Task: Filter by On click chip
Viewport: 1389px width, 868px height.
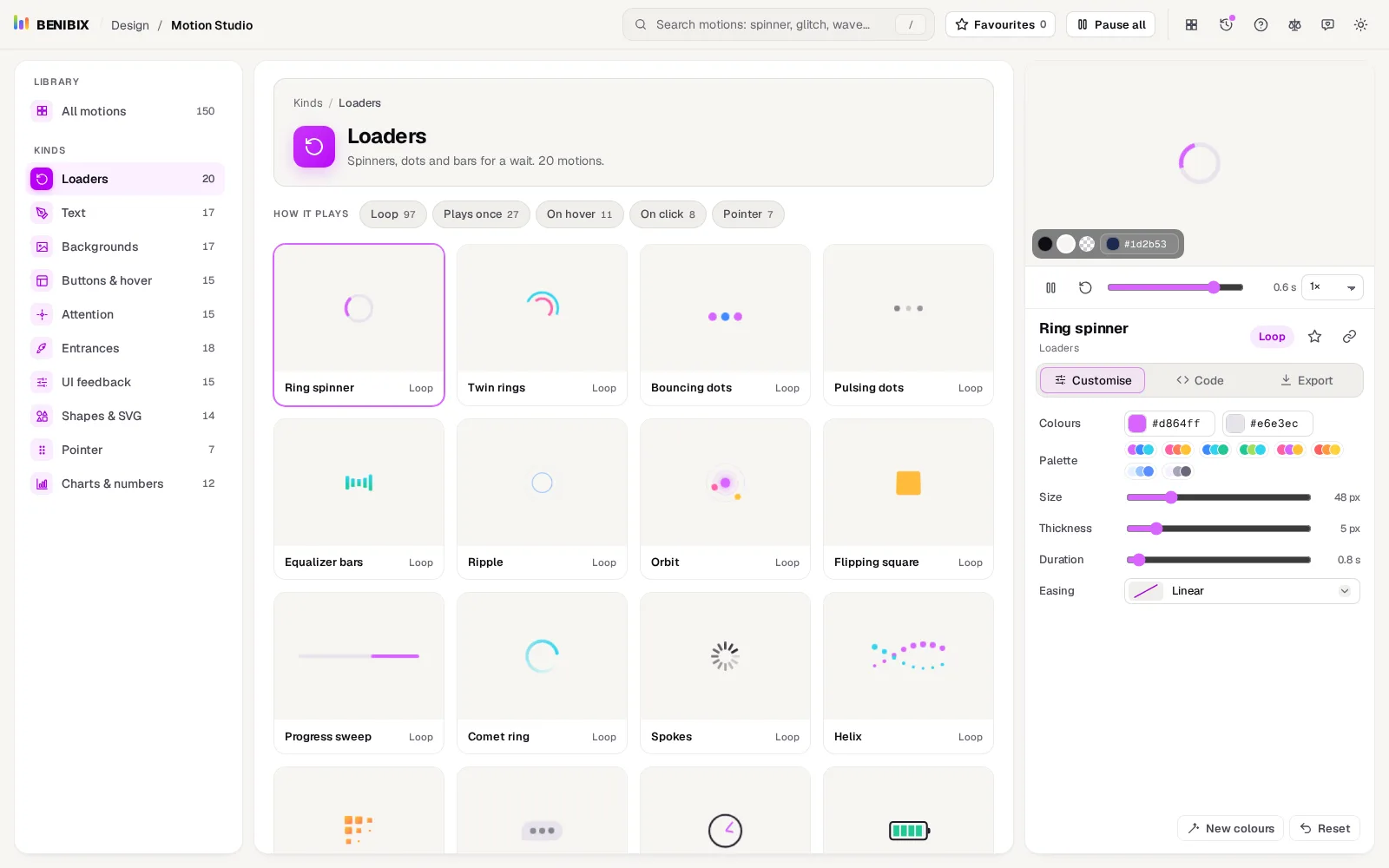Action: point(668,214)
